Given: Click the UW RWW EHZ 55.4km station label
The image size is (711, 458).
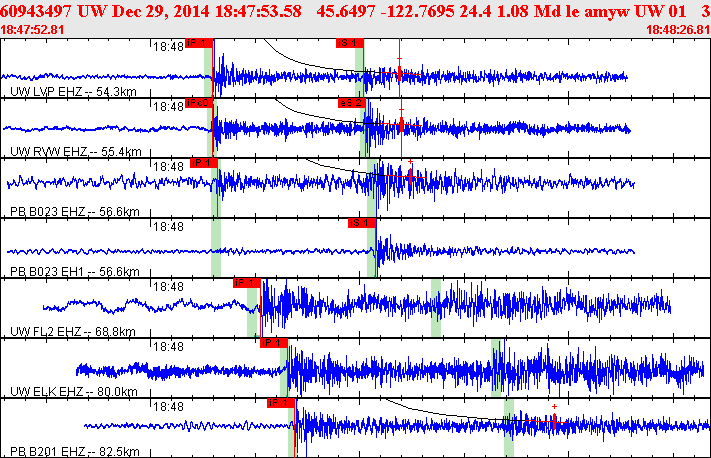Looking at the screenshot, I should [x=74, y=152].
